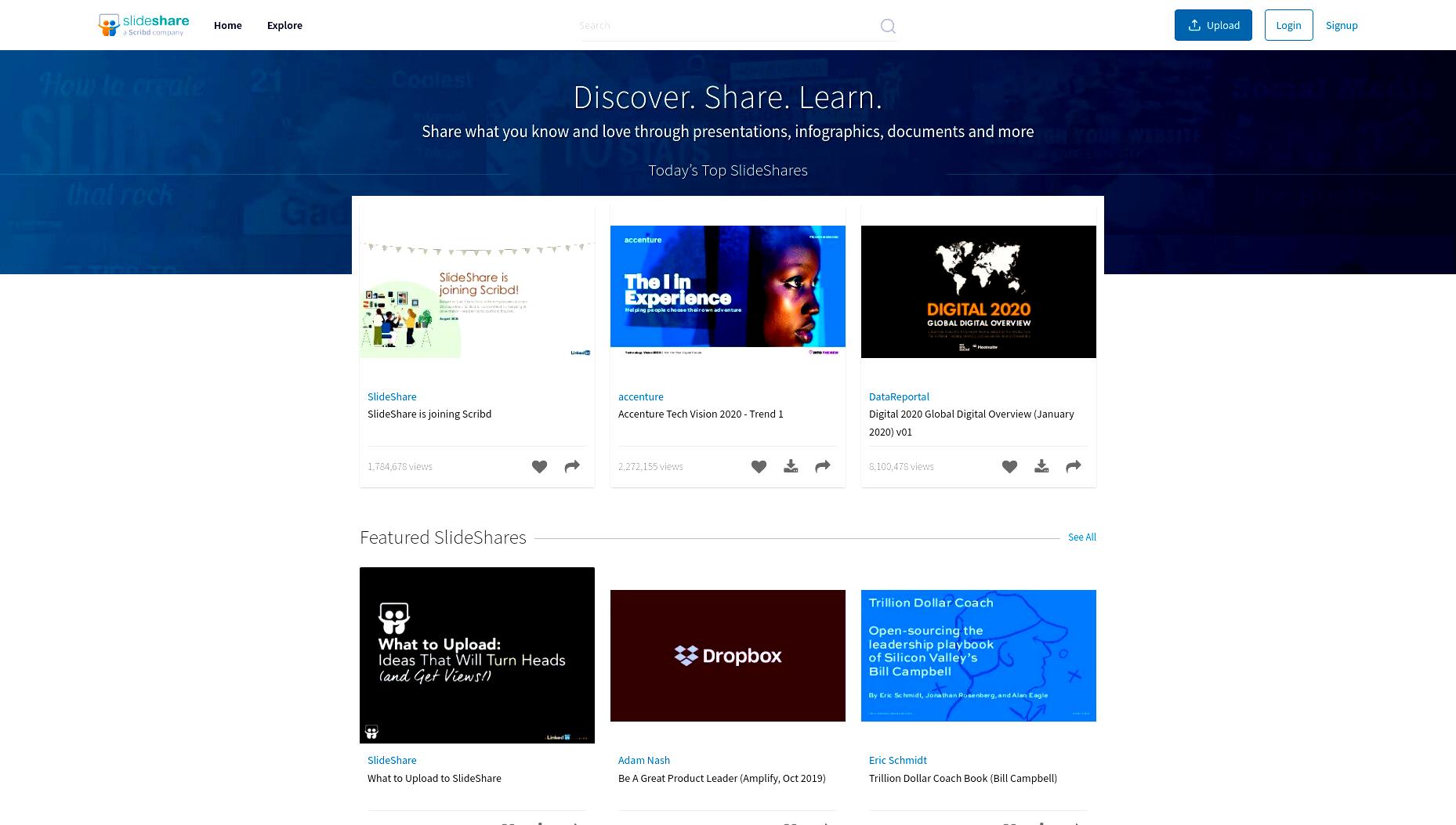1456x825 pixels.
Task: Open the Home nav item
Action: point(228,25)
